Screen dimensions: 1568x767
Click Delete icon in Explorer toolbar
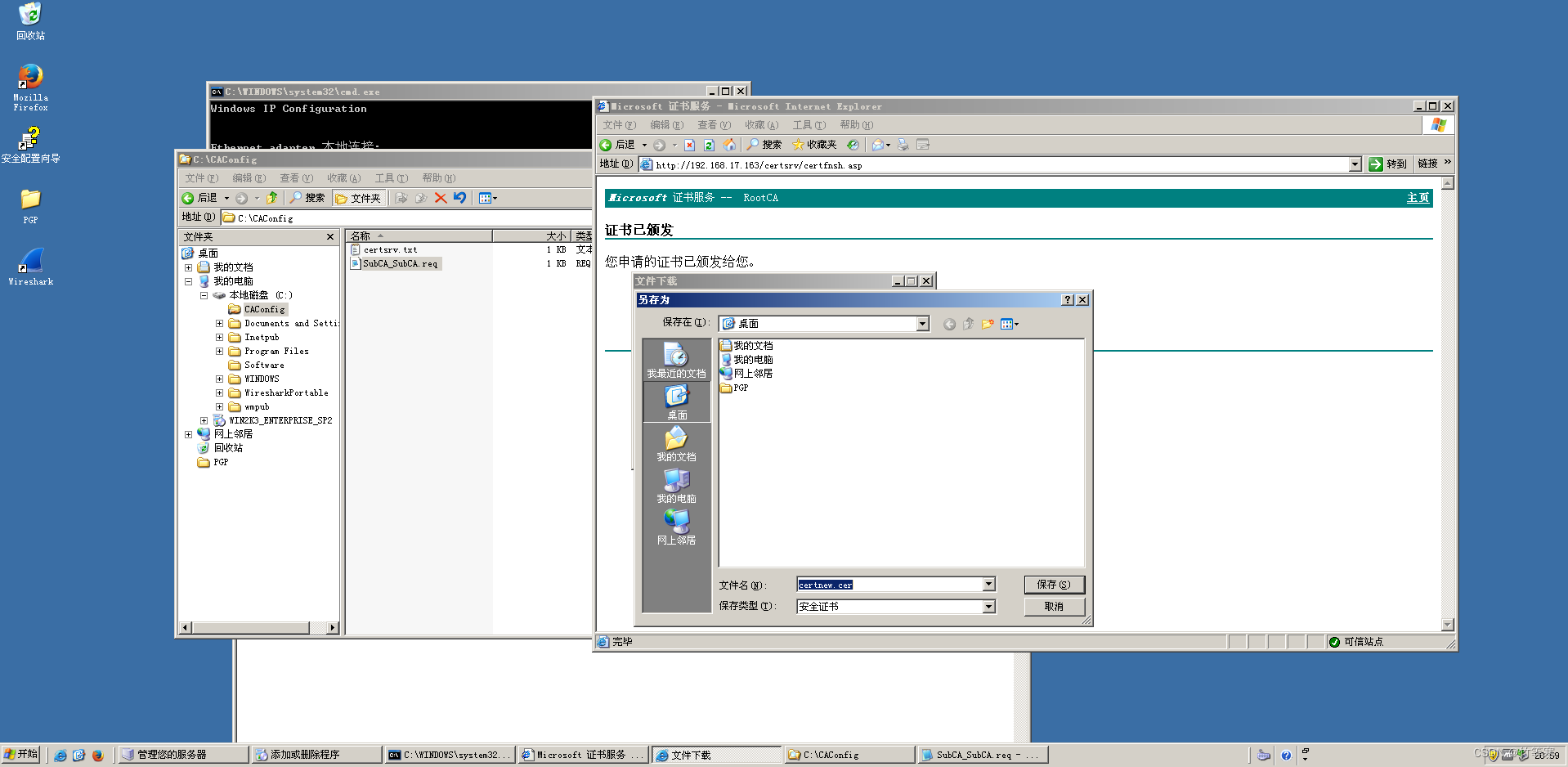click(x=441, y=198)
